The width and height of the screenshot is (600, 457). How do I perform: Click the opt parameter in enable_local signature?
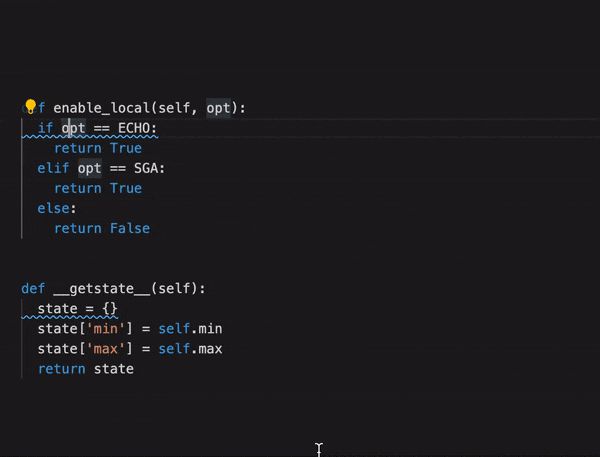(219, 108)
